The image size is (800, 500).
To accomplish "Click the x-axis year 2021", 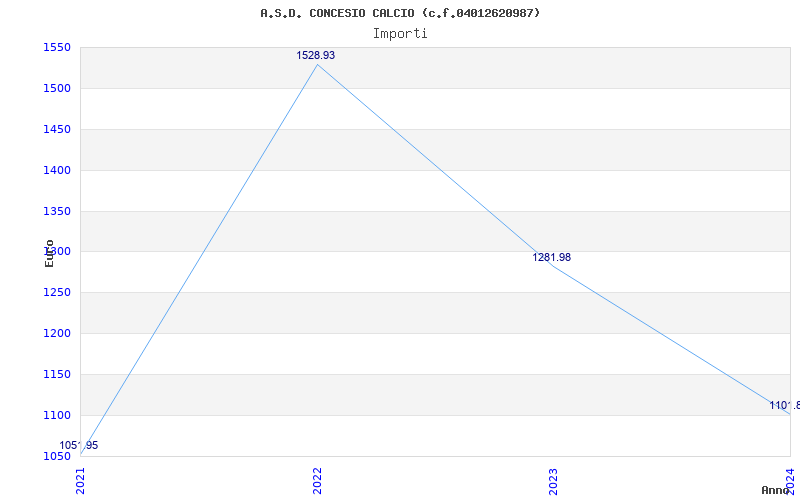I will (x=81, y=481).
